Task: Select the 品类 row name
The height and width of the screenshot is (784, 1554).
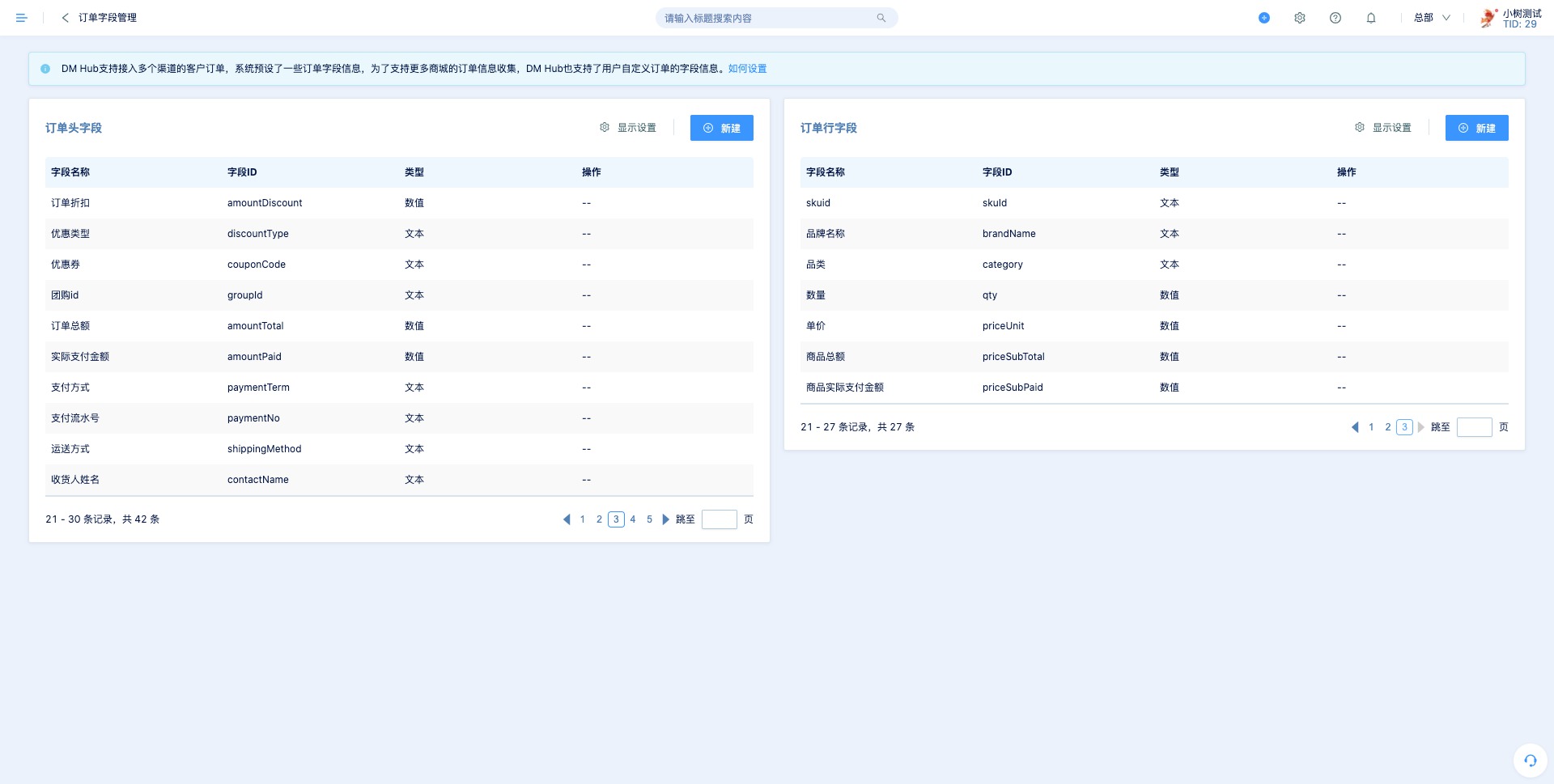Action: [816, 265]
